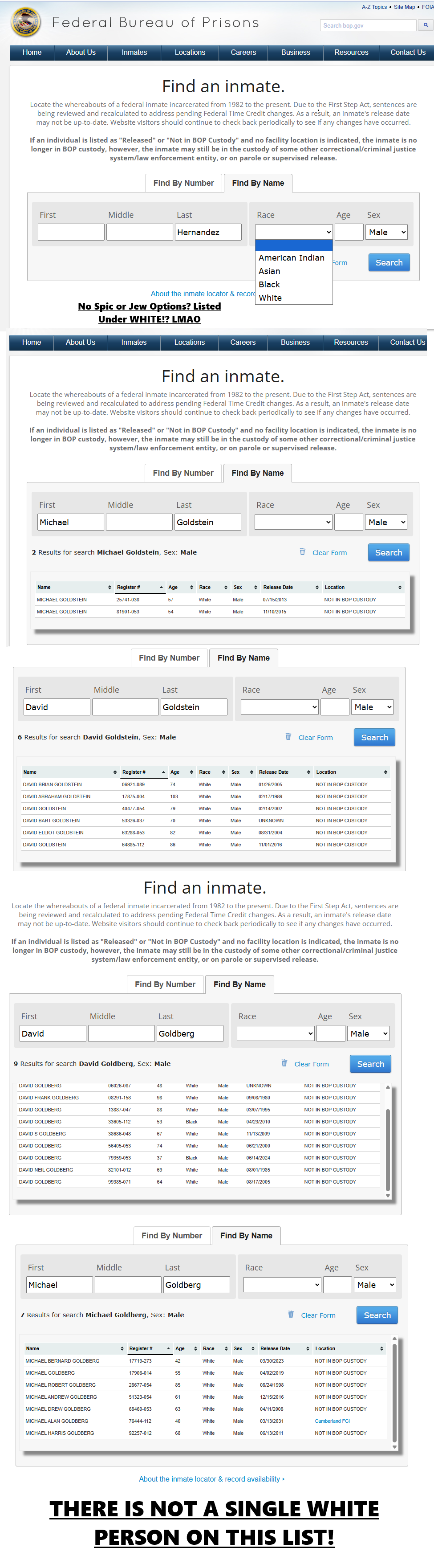Open the Cumberland FCI location link
This screenshot has width=434, height=1568.
332,1421
